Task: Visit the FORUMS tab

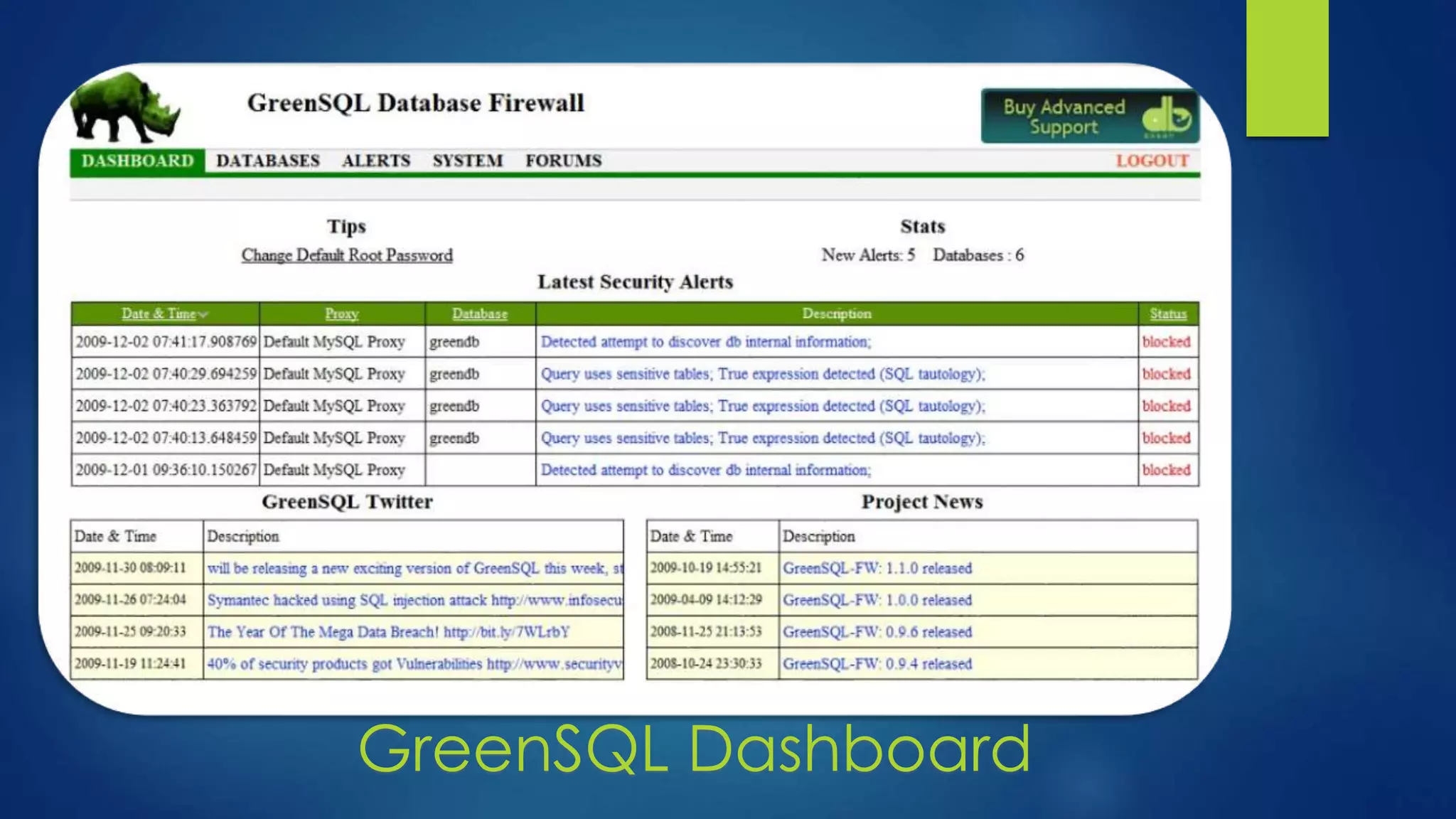Action: [564, 161]
